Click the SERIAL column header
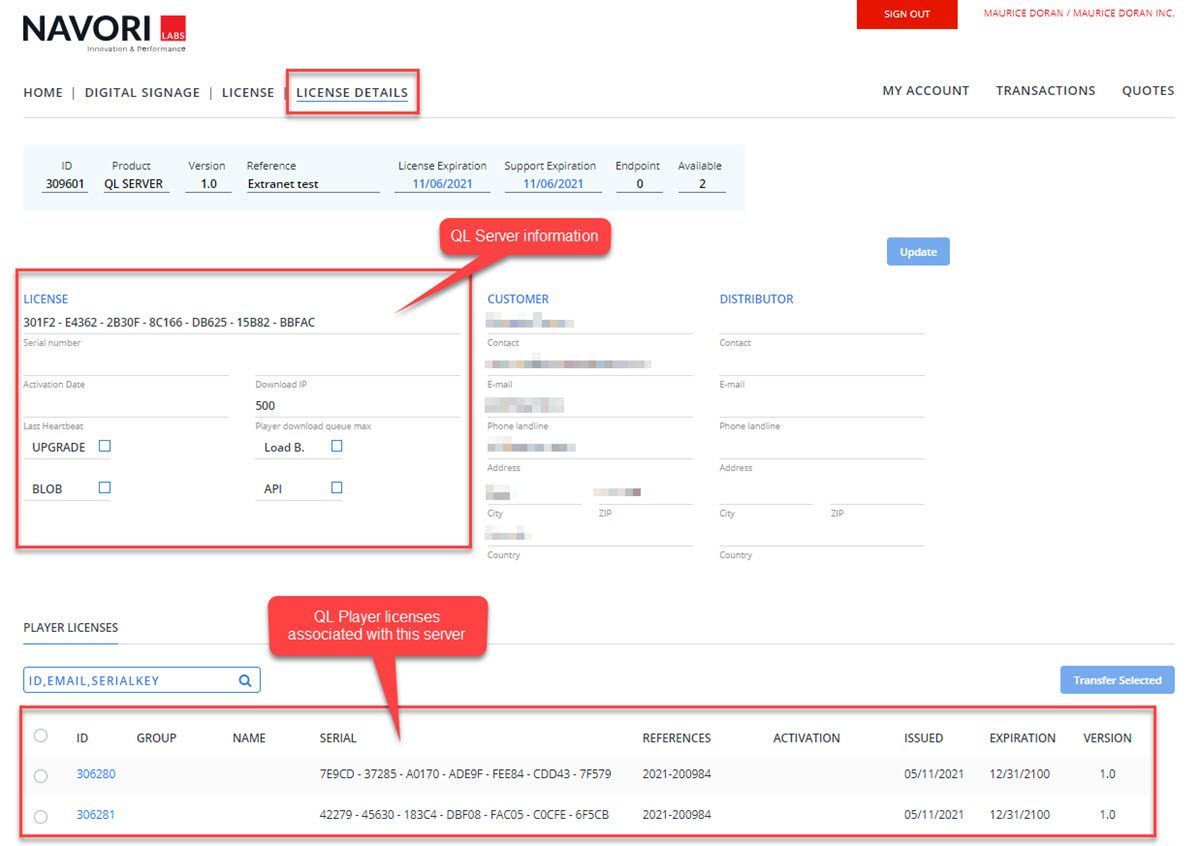 pyautogui.click(x=338, y=738)
